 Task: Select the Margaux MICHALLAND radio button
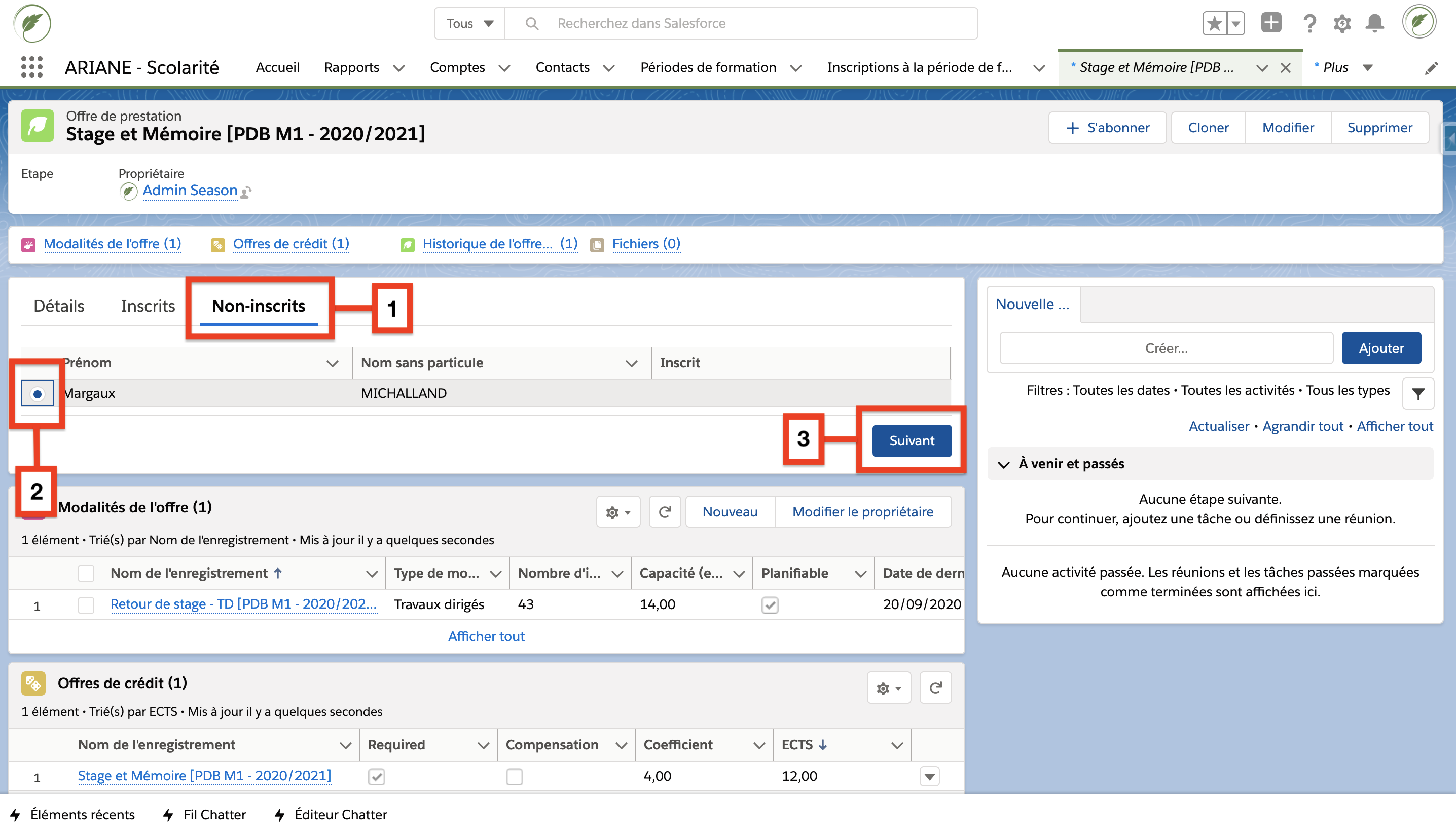37,394
